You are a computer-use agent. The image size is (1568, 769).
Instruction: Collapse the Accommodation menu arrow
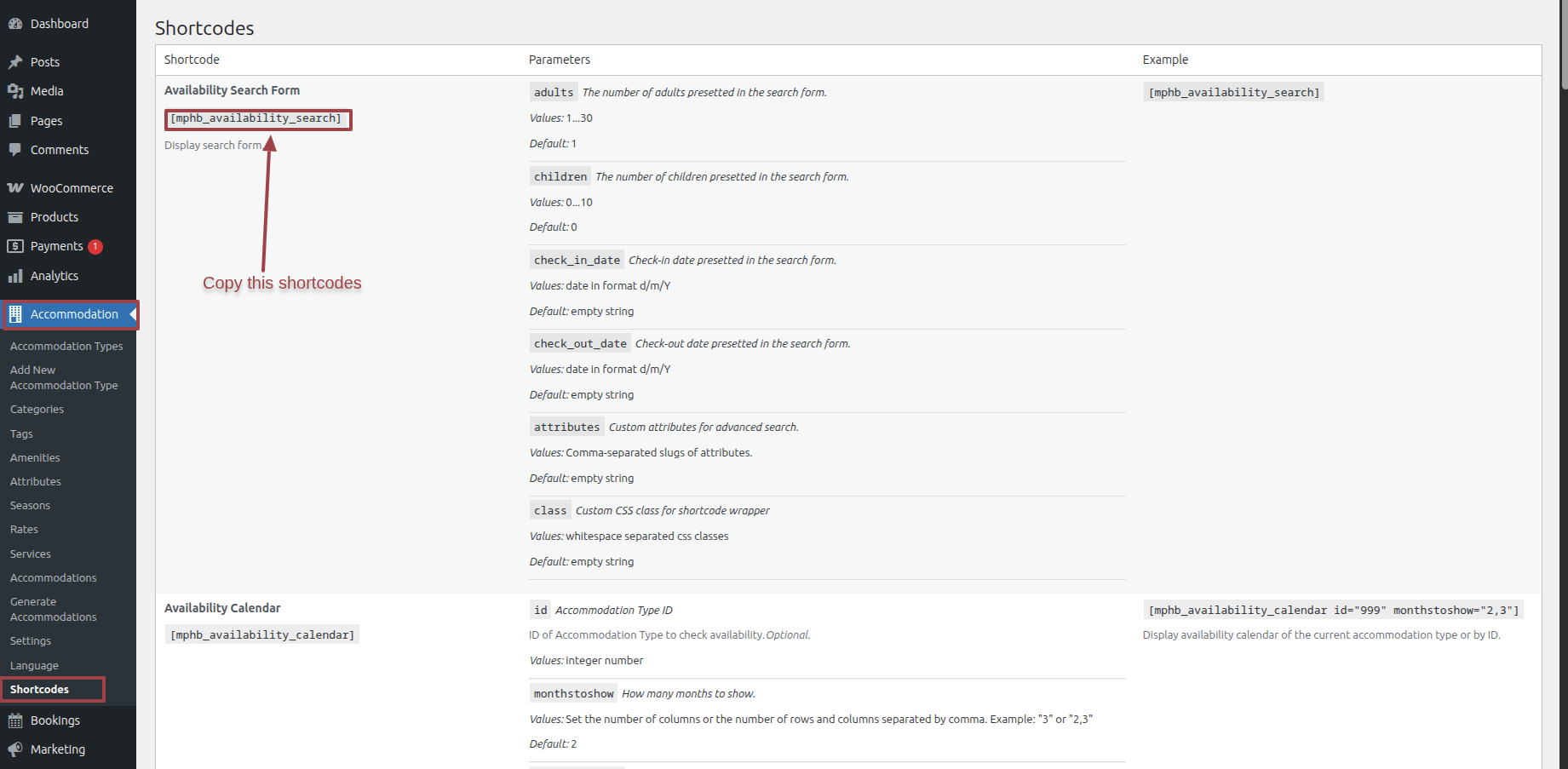(132, 314)
